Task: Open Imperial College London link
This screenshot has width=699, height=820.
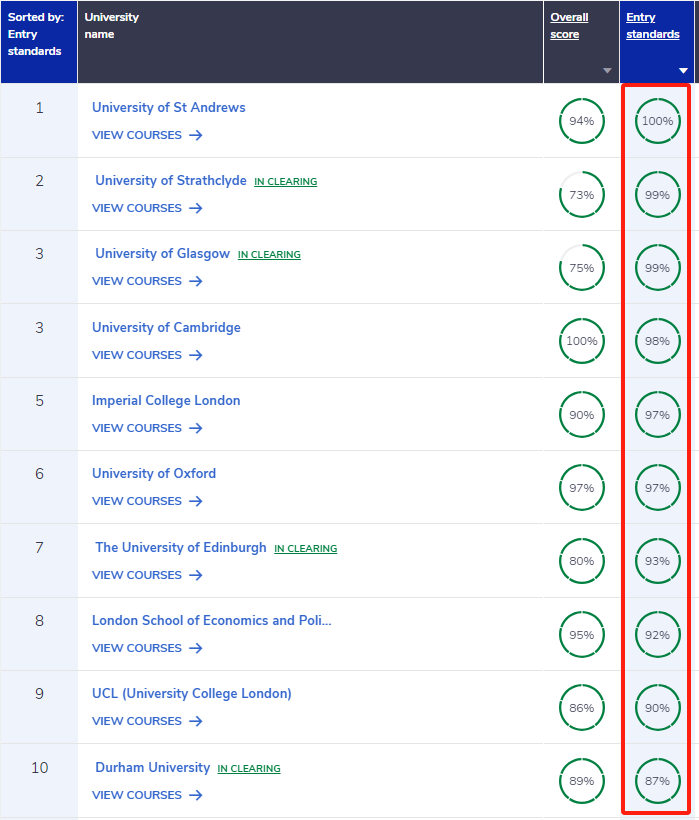Action: 166,401
